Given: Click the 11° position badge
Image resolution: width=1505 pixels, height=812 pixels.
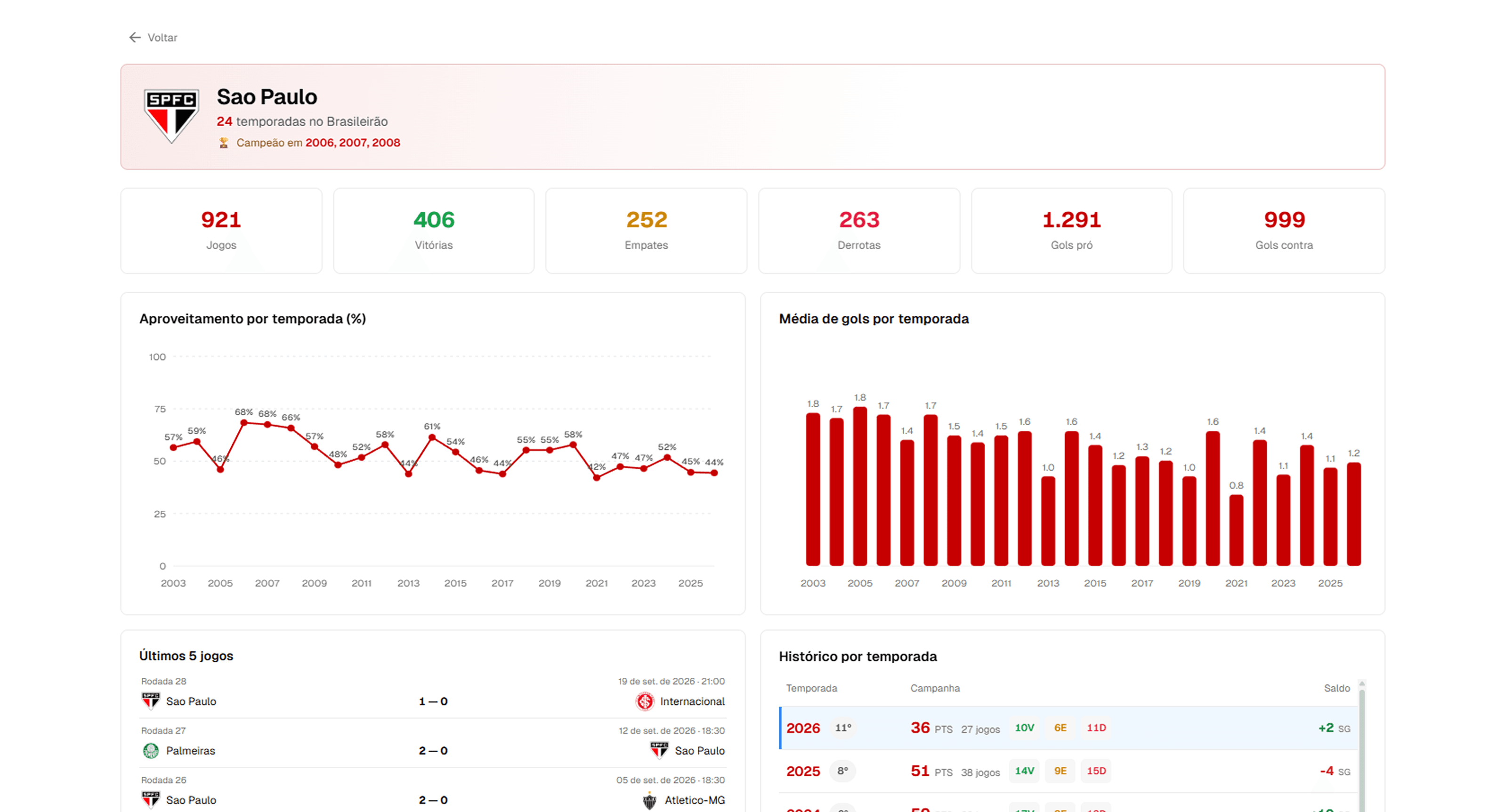Looking at the screenshot, I should [x=843, y=728].
